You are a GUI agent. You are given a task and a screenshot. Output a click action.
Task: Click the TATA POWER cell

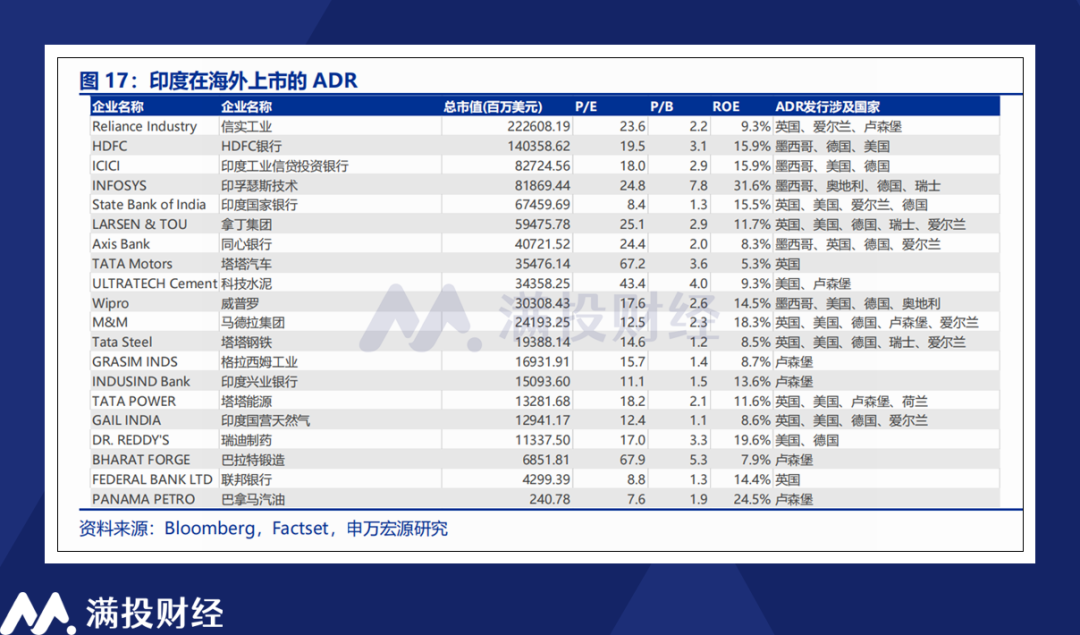[x=134, y=401]
